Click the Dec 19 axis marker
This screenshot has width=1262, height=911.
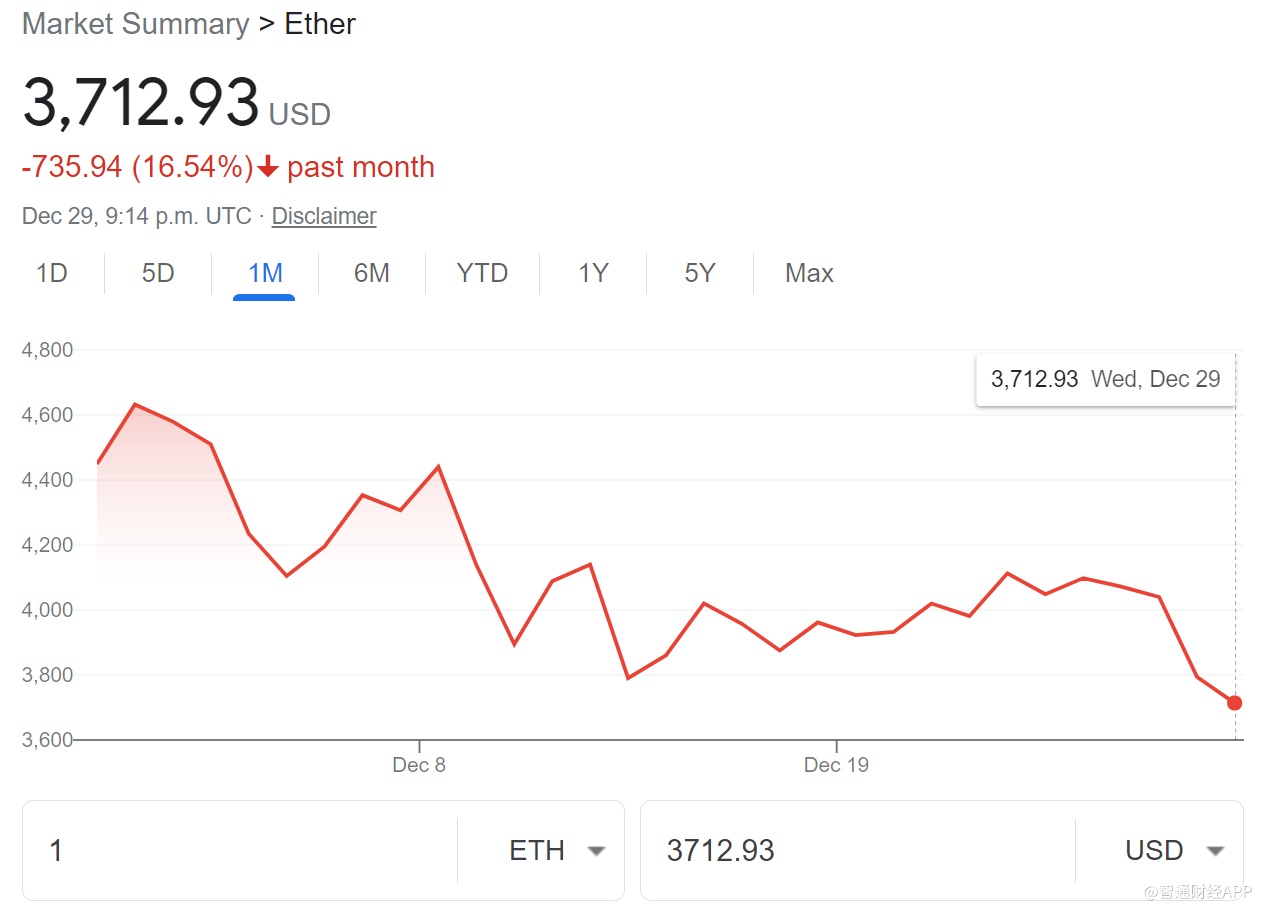click(836, 765)
